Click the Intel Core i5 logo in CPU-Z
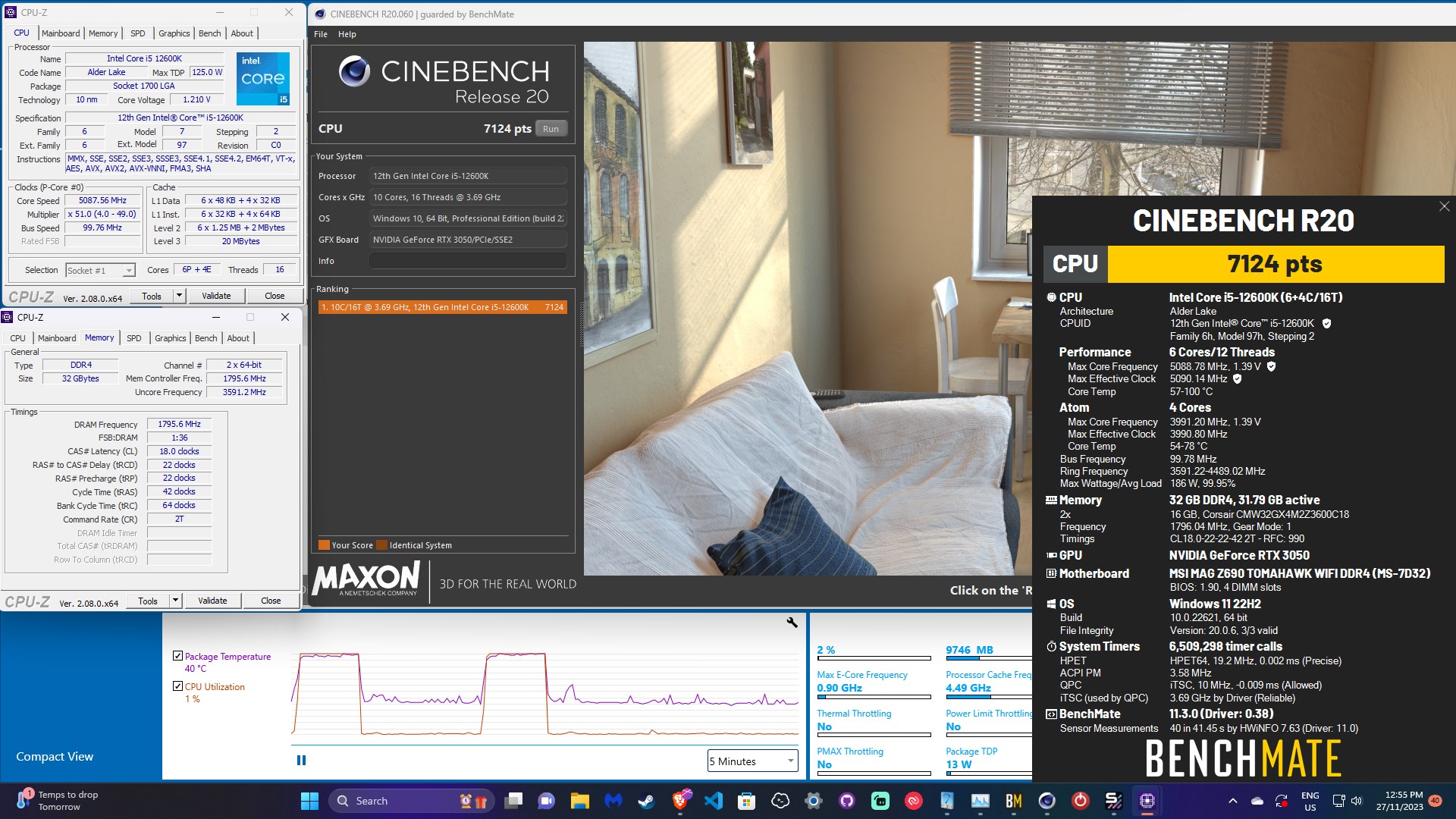Viewport: 1456px width, 819px height. click(263, 78)
